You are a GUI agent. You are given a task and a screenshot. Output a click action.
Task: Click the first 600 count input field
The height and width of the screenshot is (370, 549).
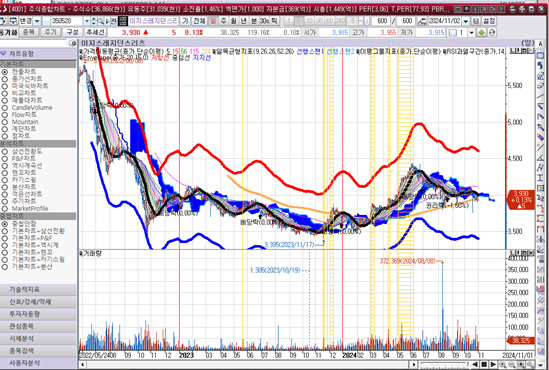(381, 21)
